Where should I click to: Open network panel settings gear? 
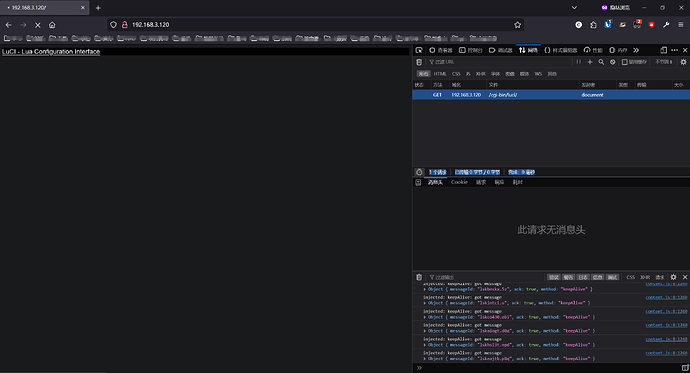pos(683,62)
